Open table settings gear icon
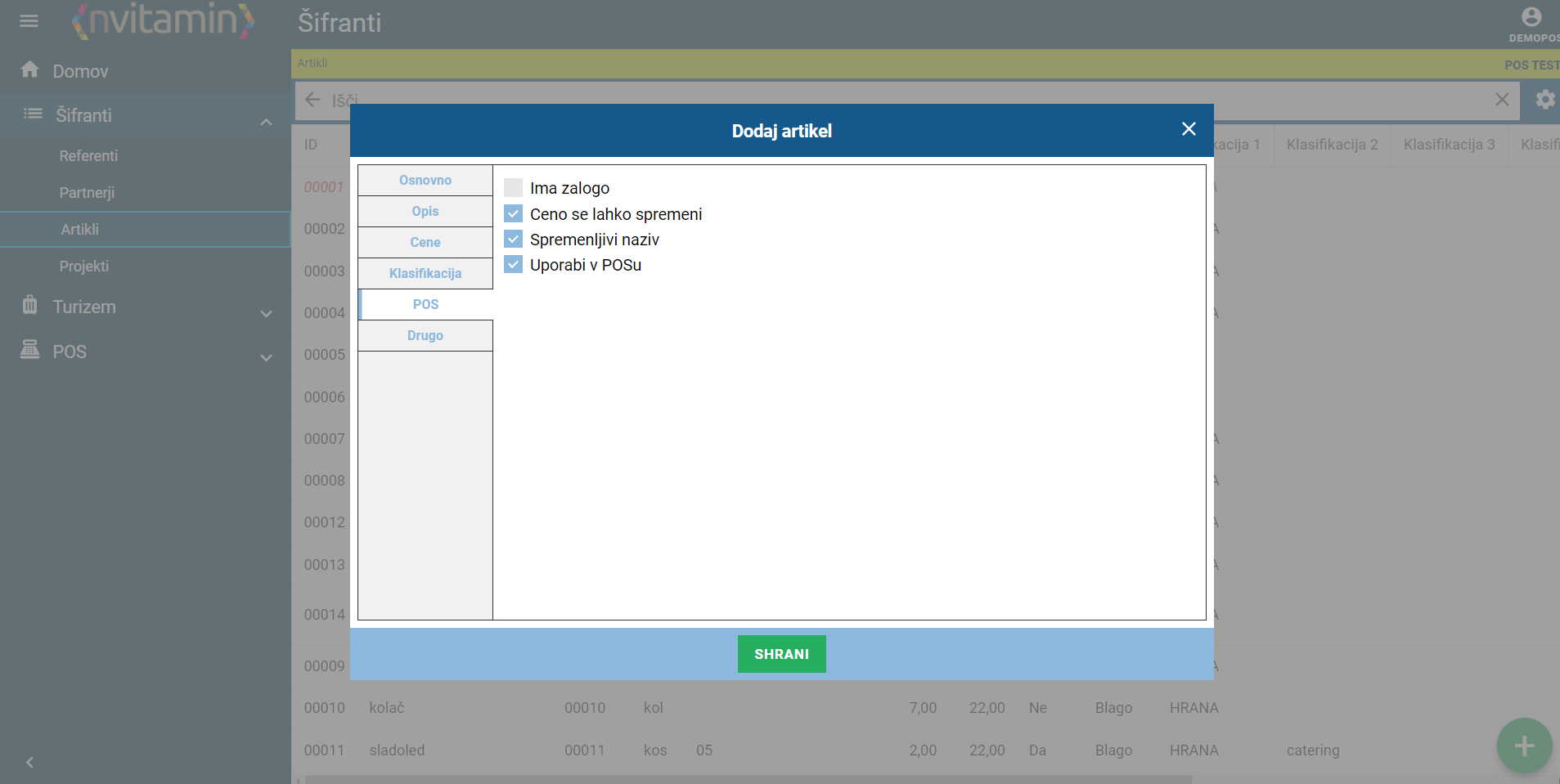1560x784 pixels. pos(1544,100)
